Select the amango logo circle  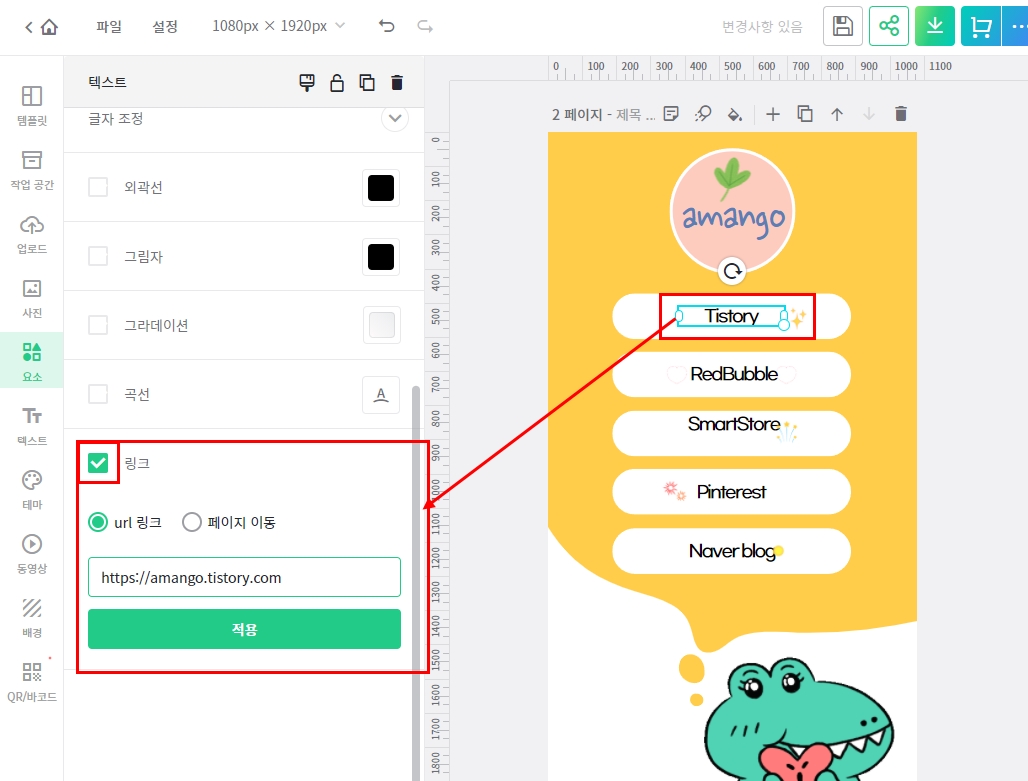(732, 211)
